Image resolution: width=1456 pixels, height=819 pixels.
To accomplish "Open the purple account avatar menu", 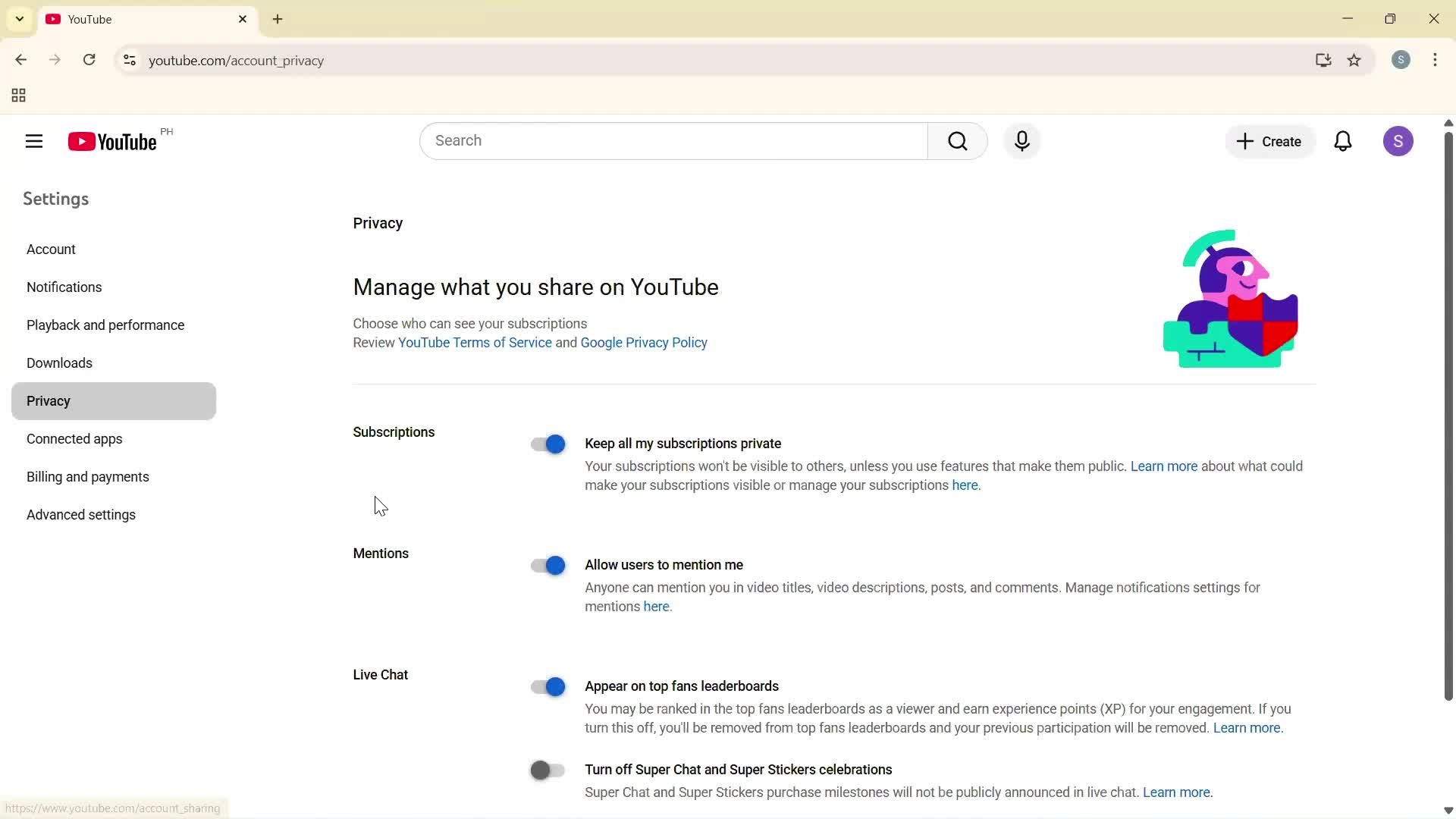I will [1398, 141].
